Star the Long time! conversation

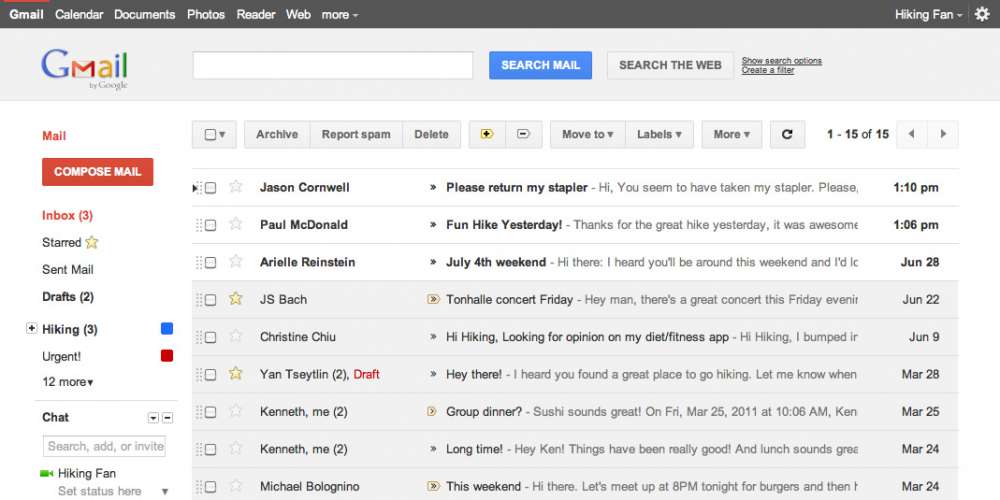click(236, 448)
